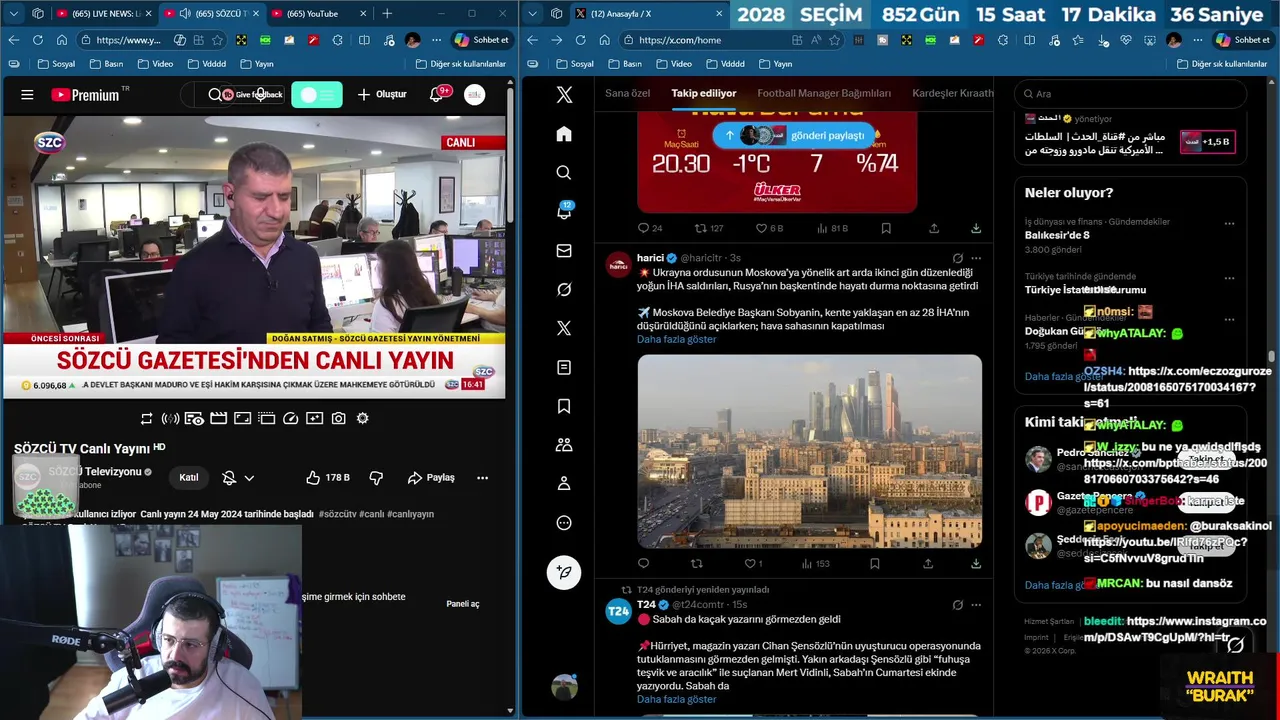Click the compose post feather button
Image resolution: width=1280 pixels, height=720 pixels.
point(564,572)
